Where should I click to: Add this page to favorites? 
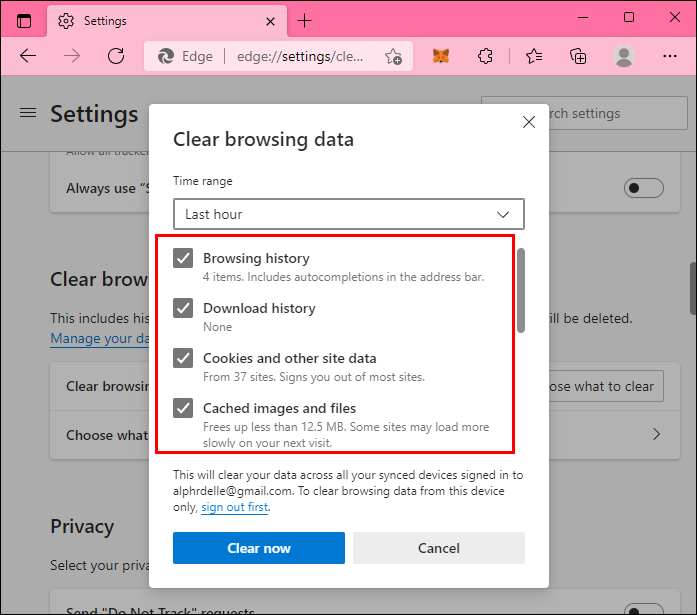point(393,56)
